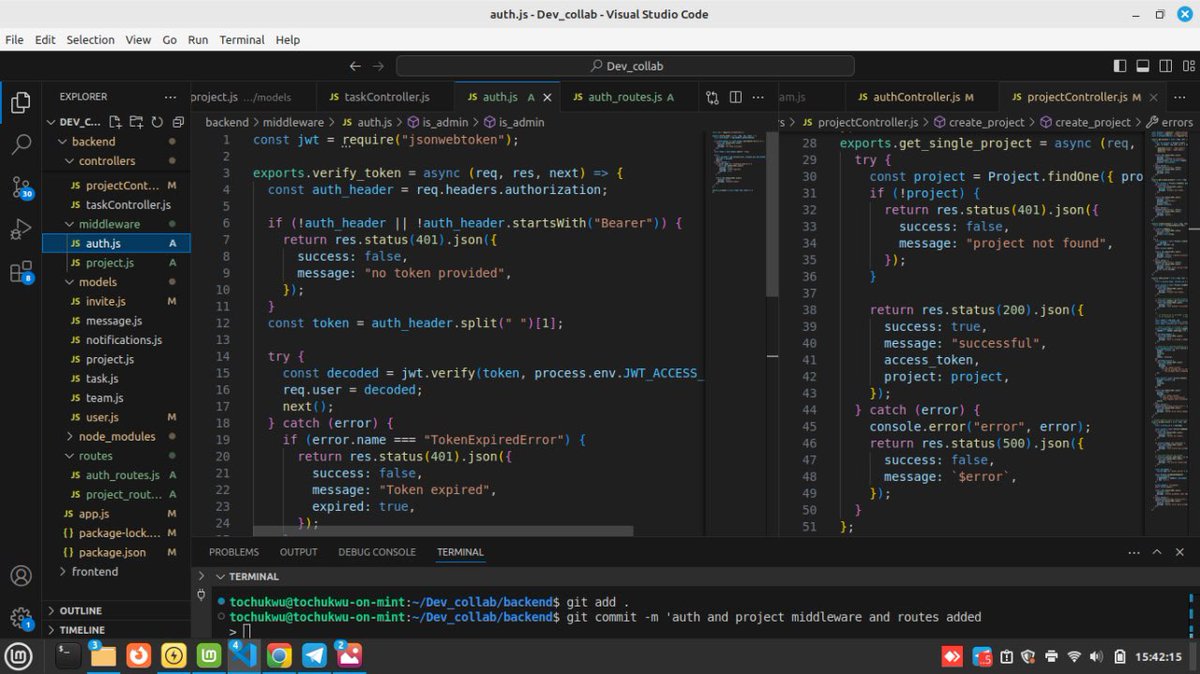The image size is (1200, 674).
Task: Open changes icon in left editor group
Action: [x=712, y=97]
